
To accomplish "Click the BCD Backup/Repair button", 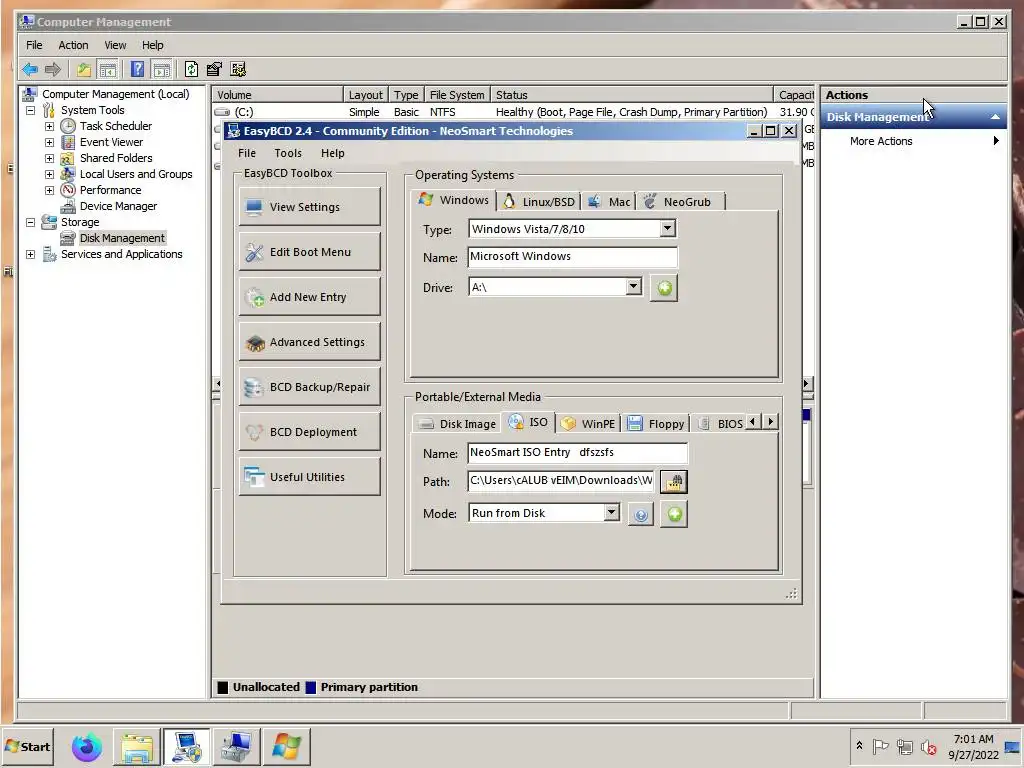I will [x=310, y=387].
